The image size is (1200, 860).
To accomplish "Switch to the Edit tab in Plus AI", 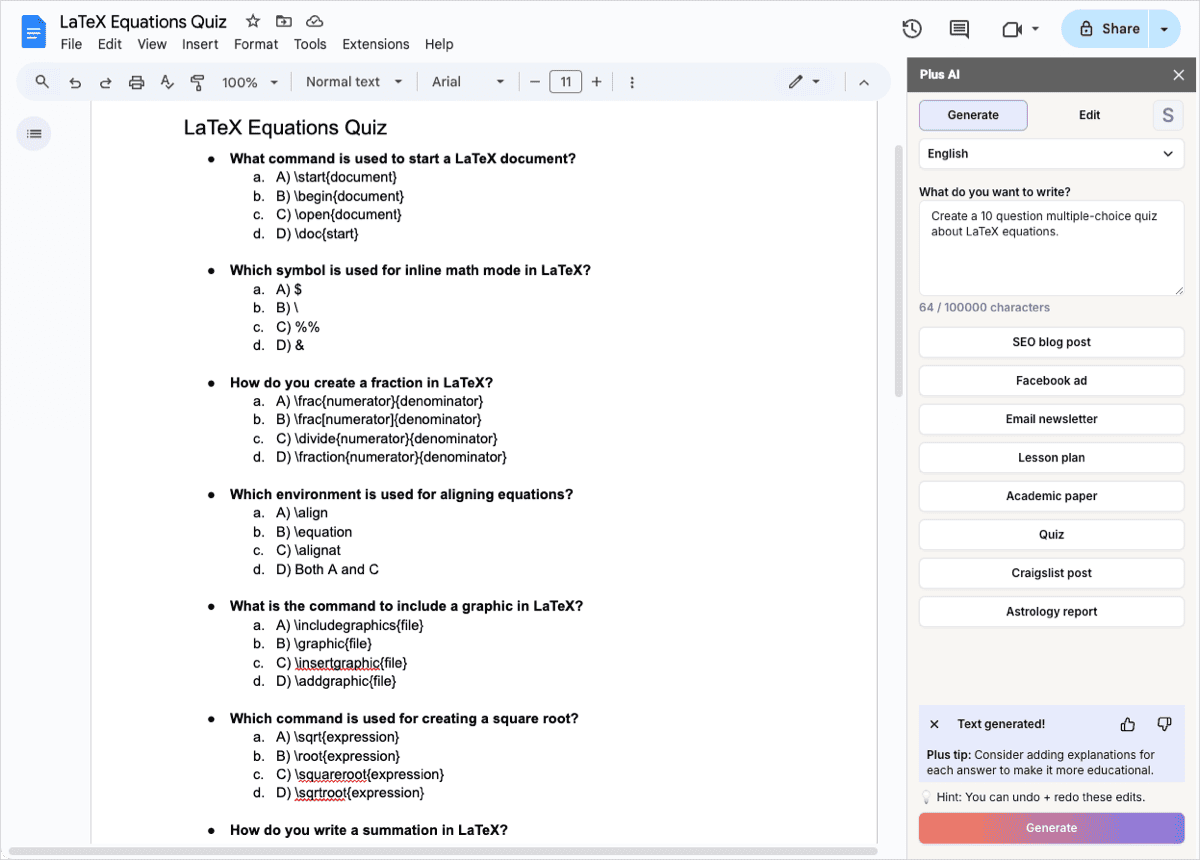I will tap(1089, 115).
